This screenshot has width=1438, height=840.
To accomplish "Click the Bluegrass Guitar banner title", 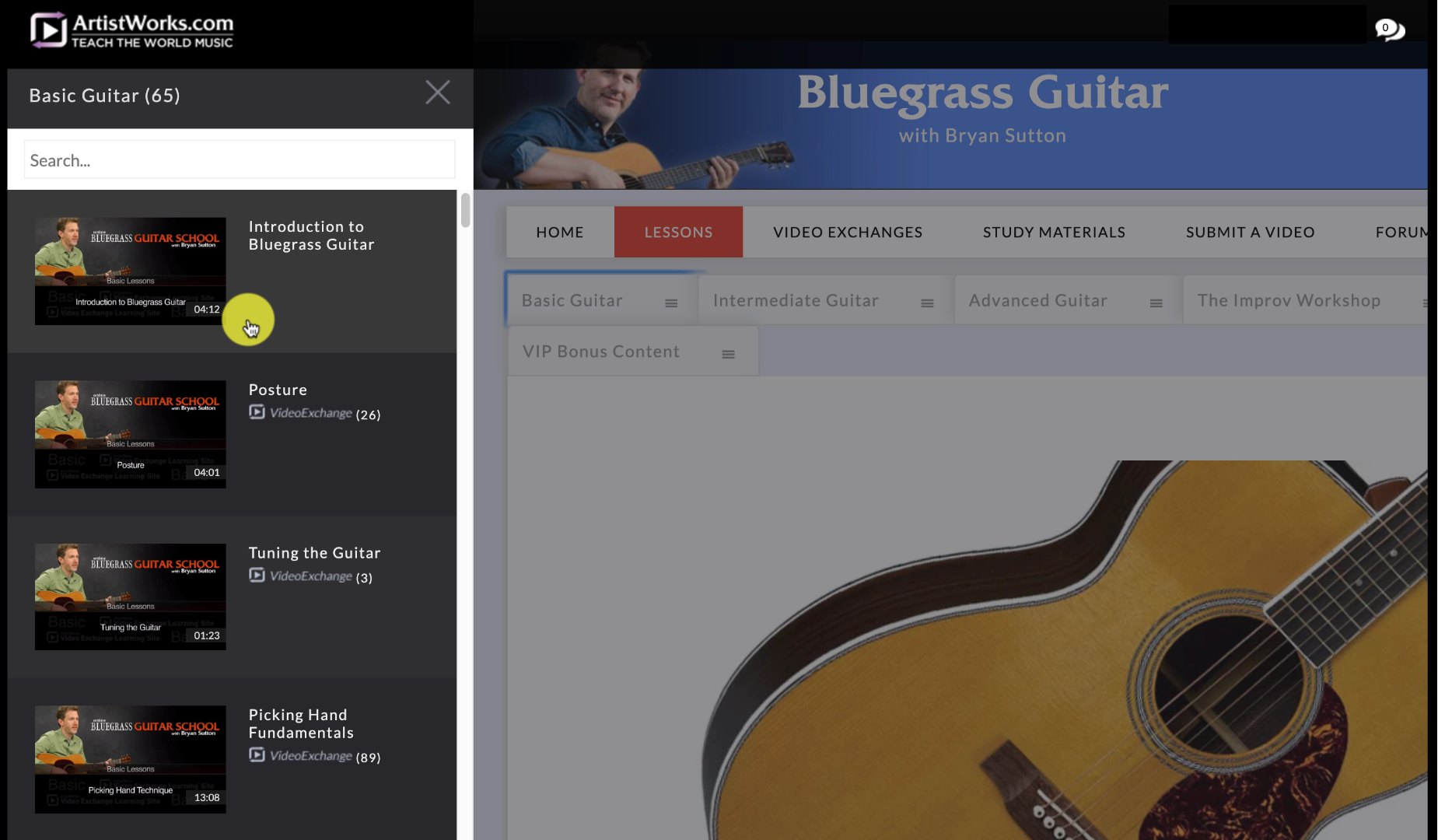I will tap(982, 93).
